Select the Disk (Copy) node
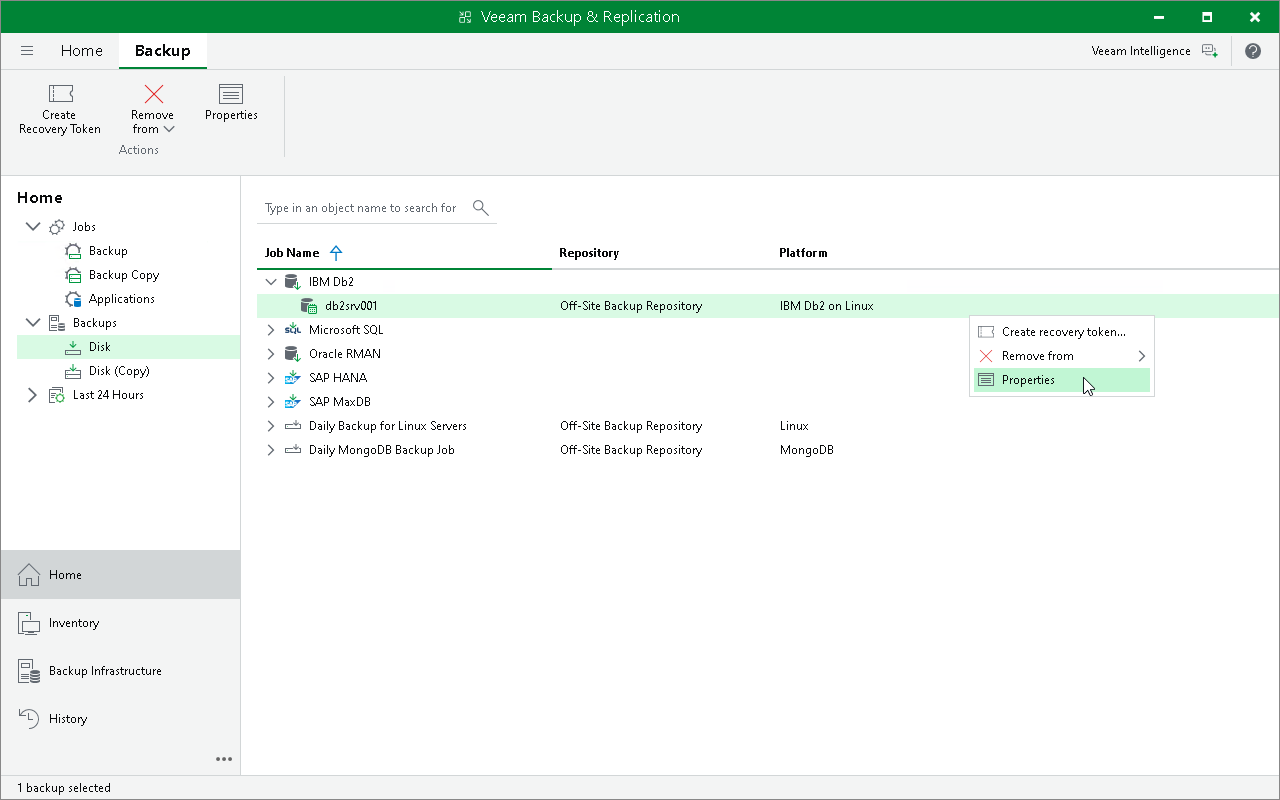Viewport: 1280px width, 800px height. click(x=119, y=371)
